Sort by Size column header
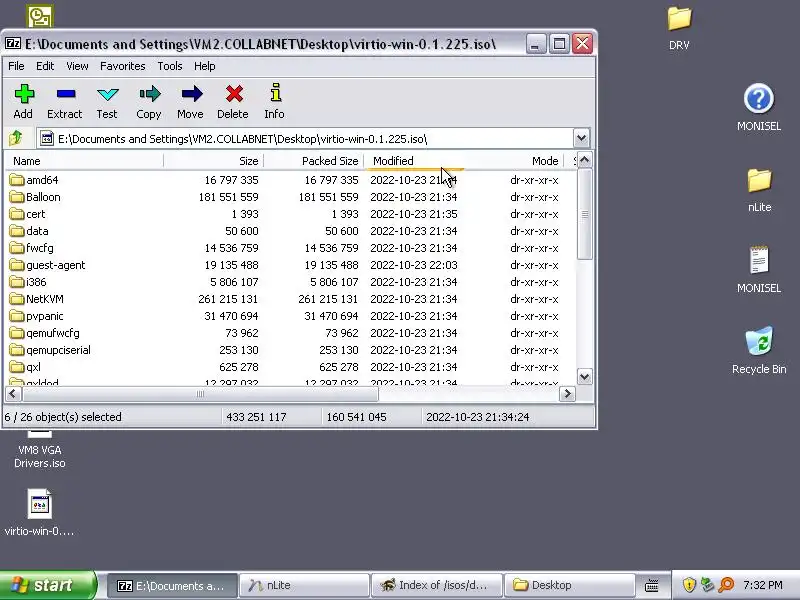Viewport: 800px width, 600px height. pos(213,161)
